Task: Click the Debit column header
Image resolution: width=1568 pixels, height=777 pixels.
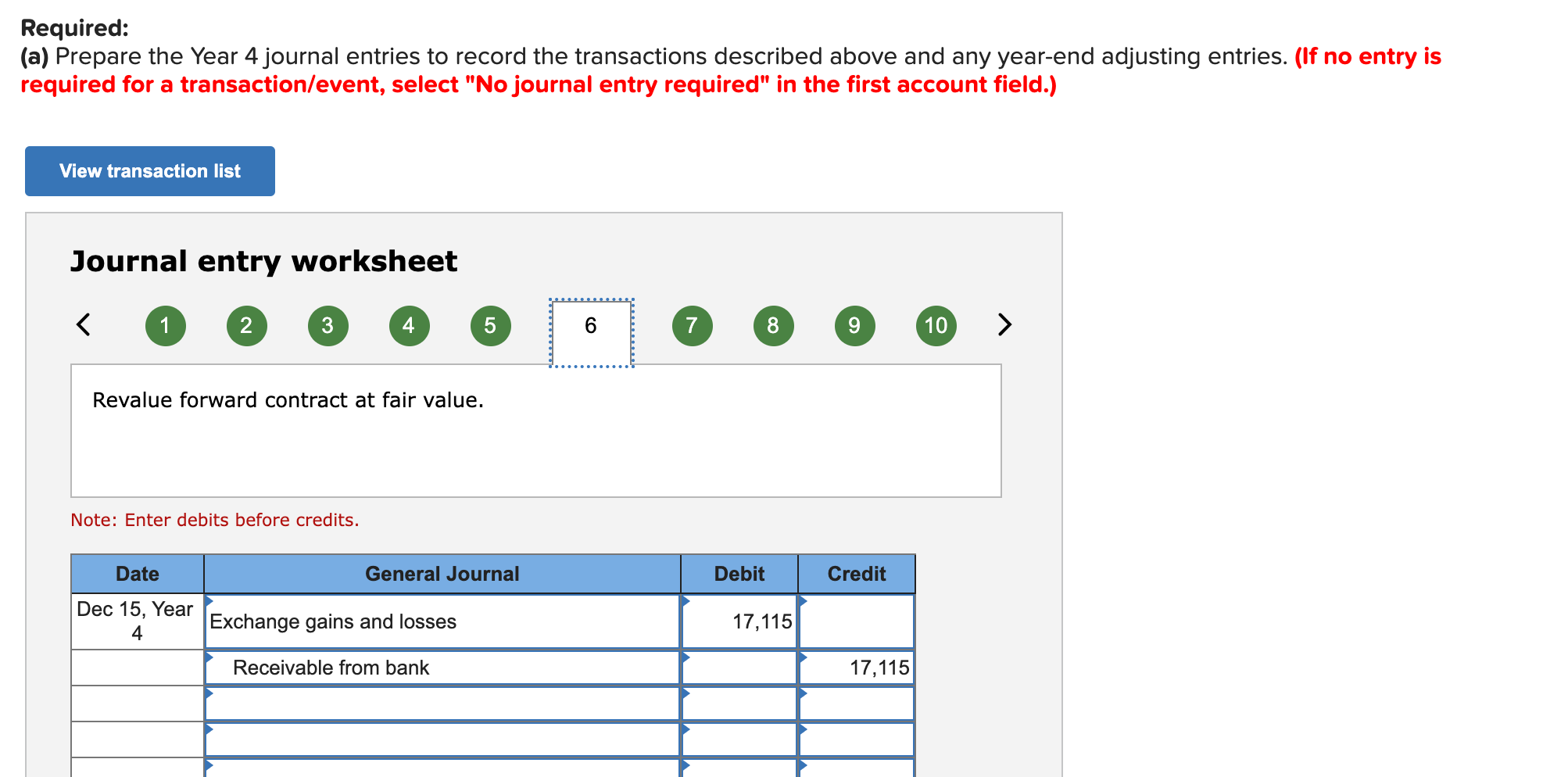Action: point(739,574)
